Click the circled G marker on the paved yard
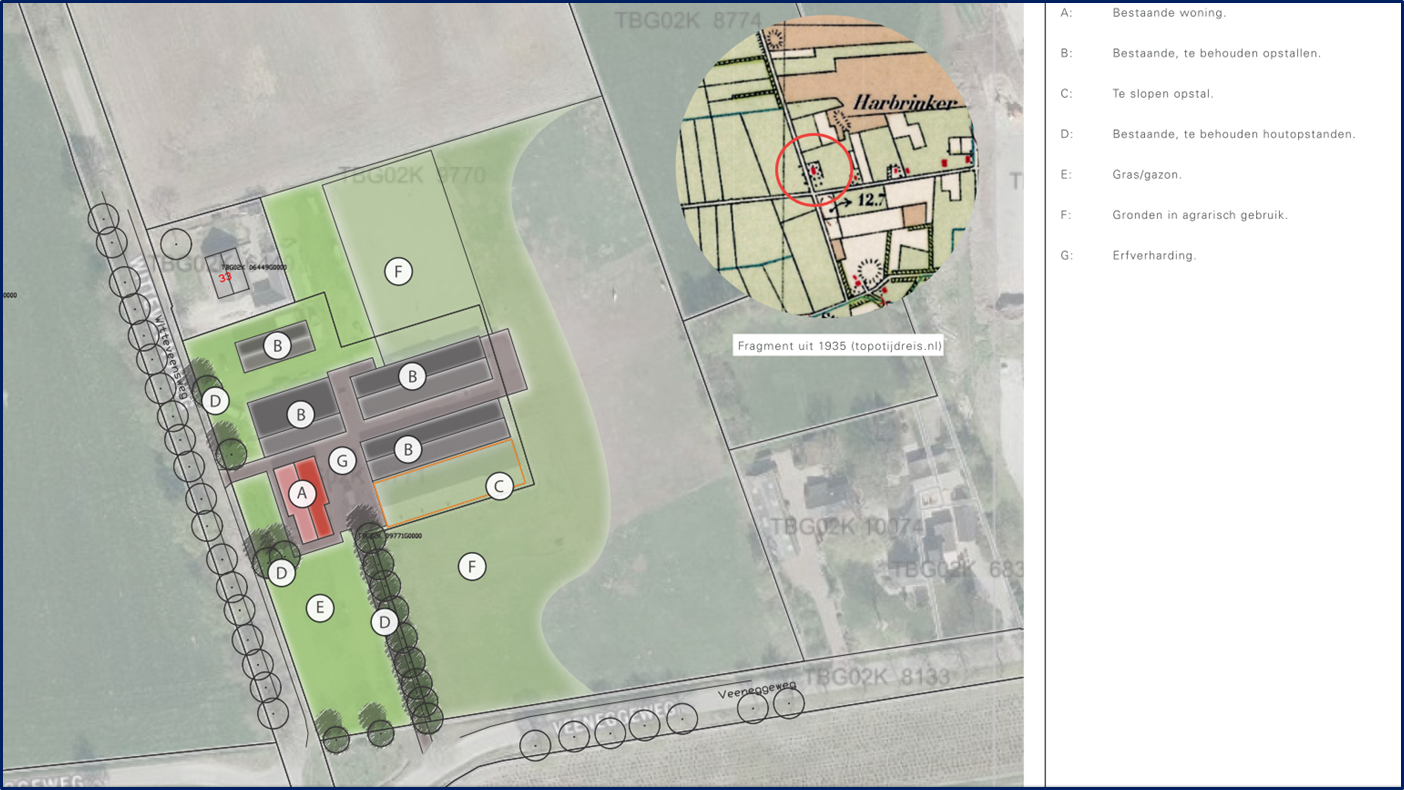Viewport: 1404px width, 790px height. coord(343,461)
